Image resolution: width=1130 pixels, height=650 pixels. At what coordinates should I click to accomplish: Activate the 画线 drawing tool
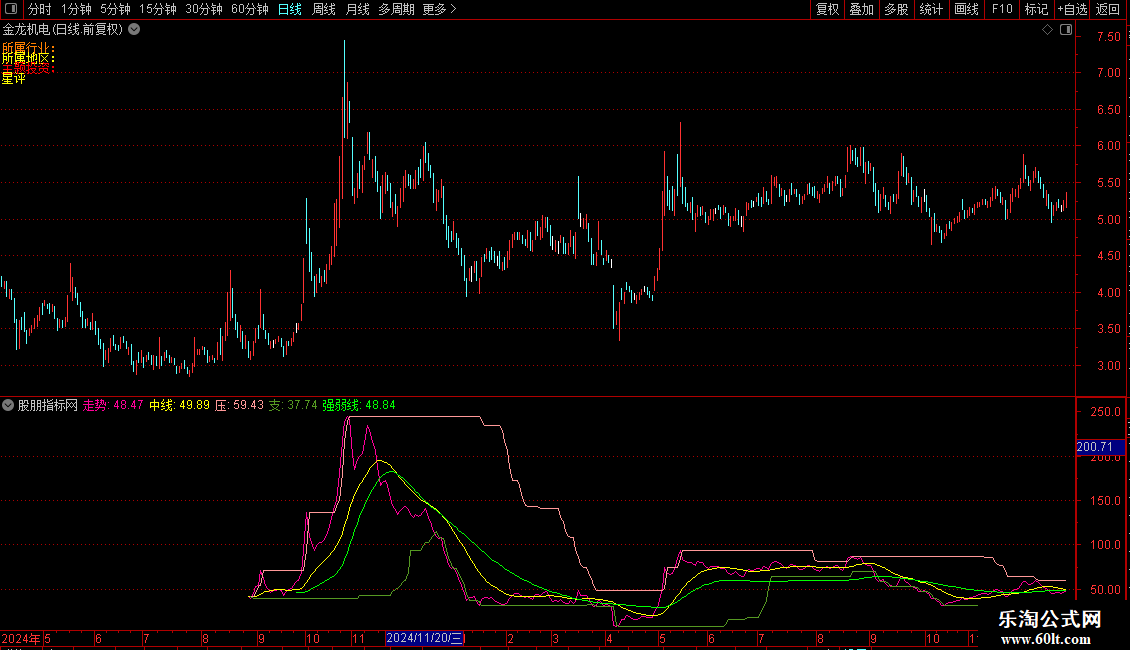(x=966, y=9)
